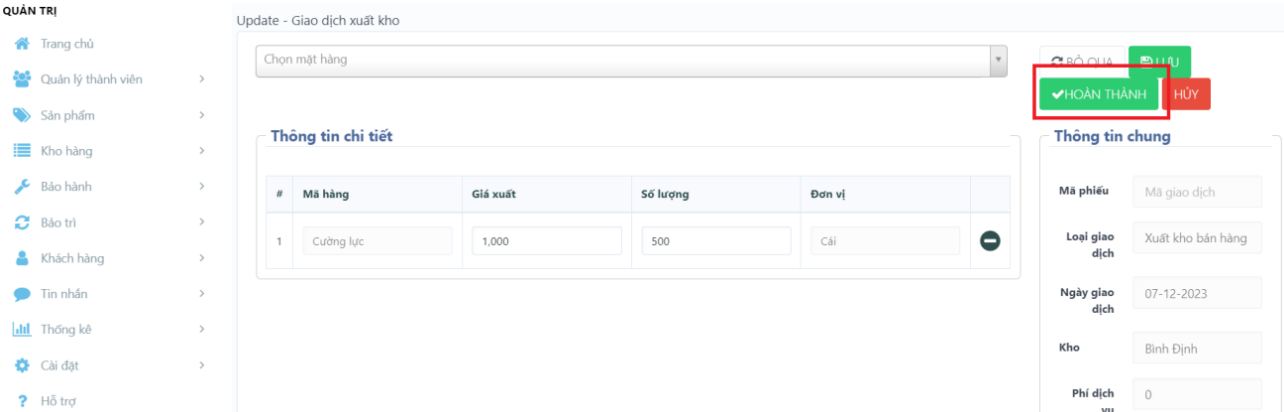Viewport: 1284px width, 412px height.
Task: Click the Tin nhắn chat bubble icon
Action: (x=21, y=294)
